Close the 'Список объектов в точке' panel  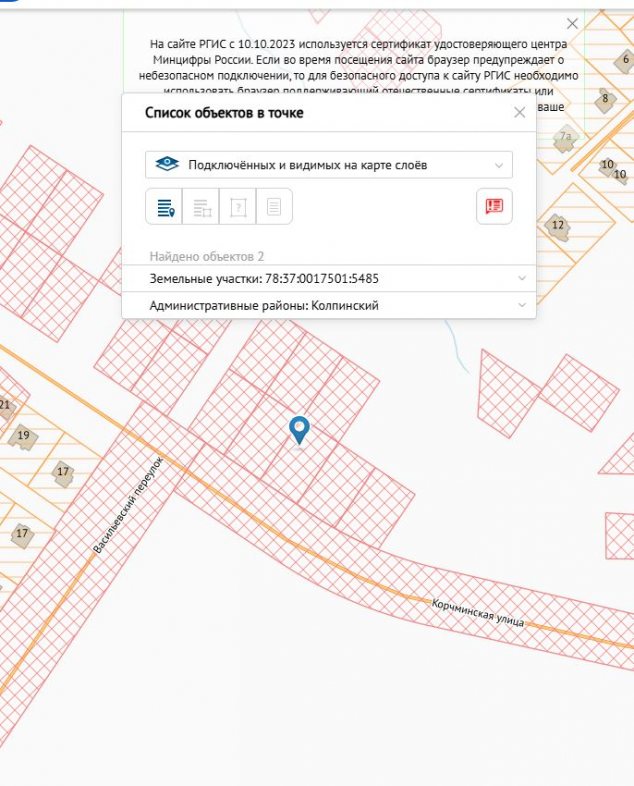[x=519, y=113]
